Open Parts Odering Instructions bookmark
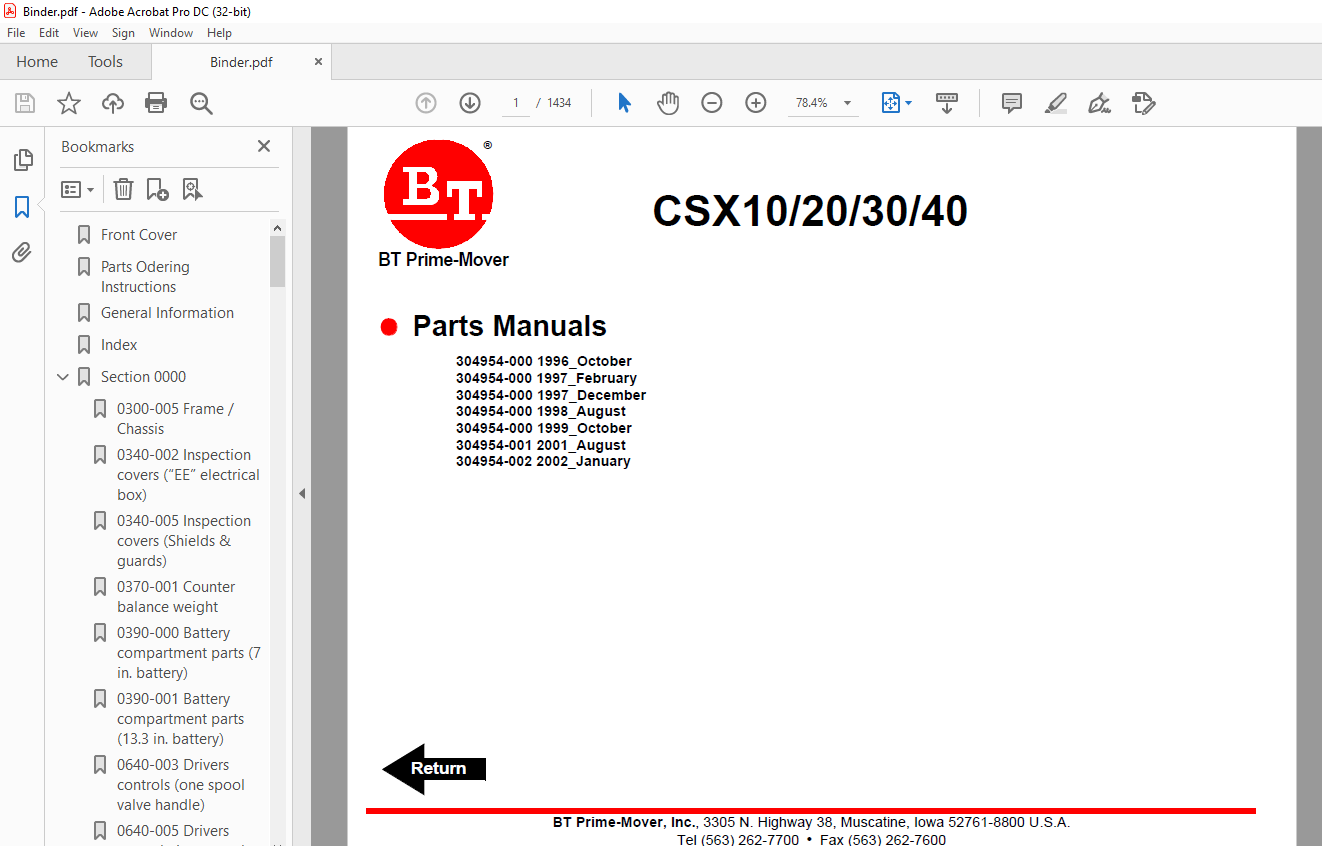 pyautogui.click(x=145, y=277)
